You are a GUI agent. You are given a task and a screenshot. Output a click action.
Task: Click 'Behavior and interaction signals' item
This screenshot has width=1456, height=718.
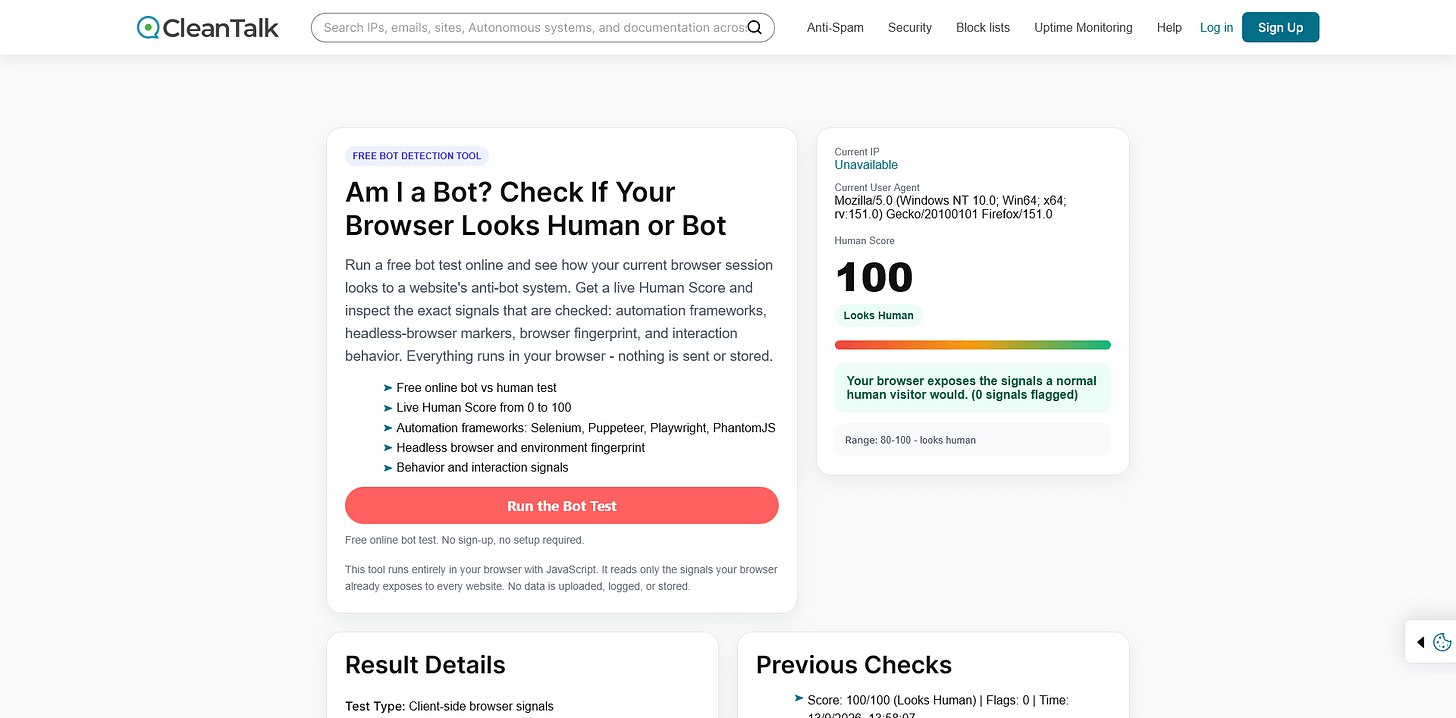click(482, 468)
